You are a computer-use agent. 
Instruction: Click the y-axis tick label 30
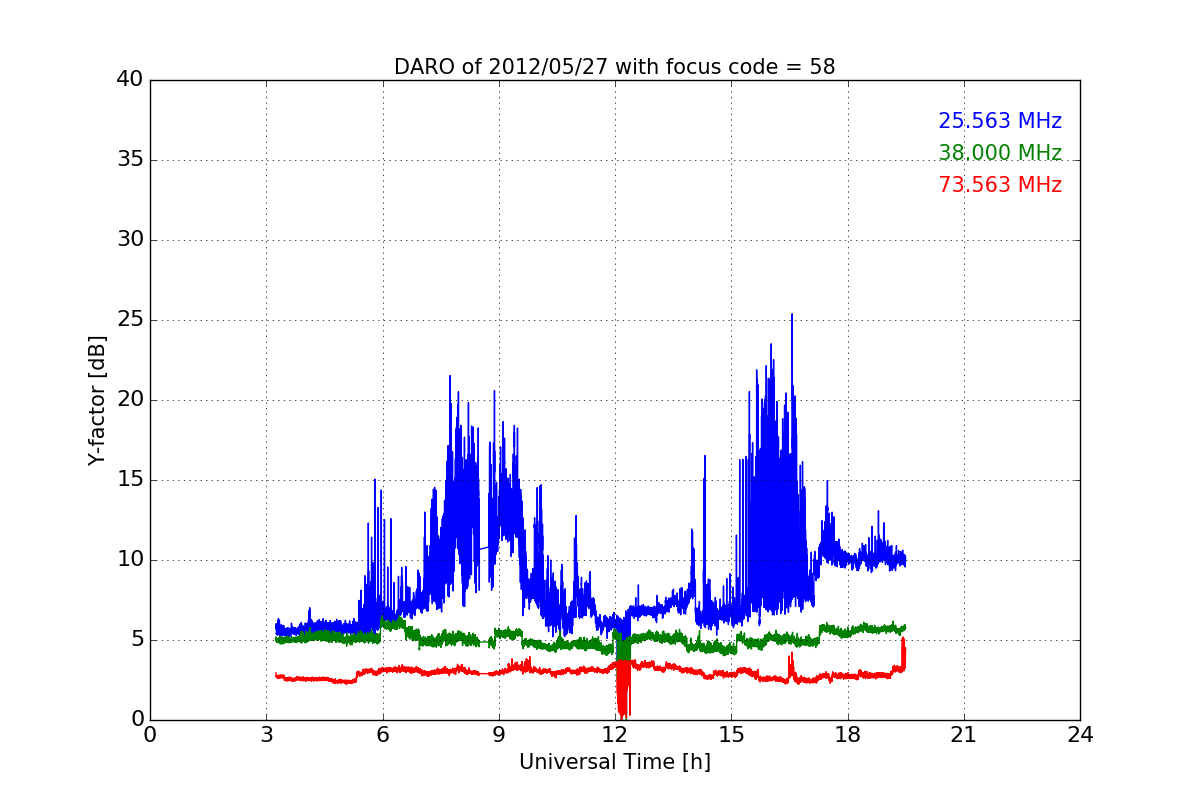[130, 240]
